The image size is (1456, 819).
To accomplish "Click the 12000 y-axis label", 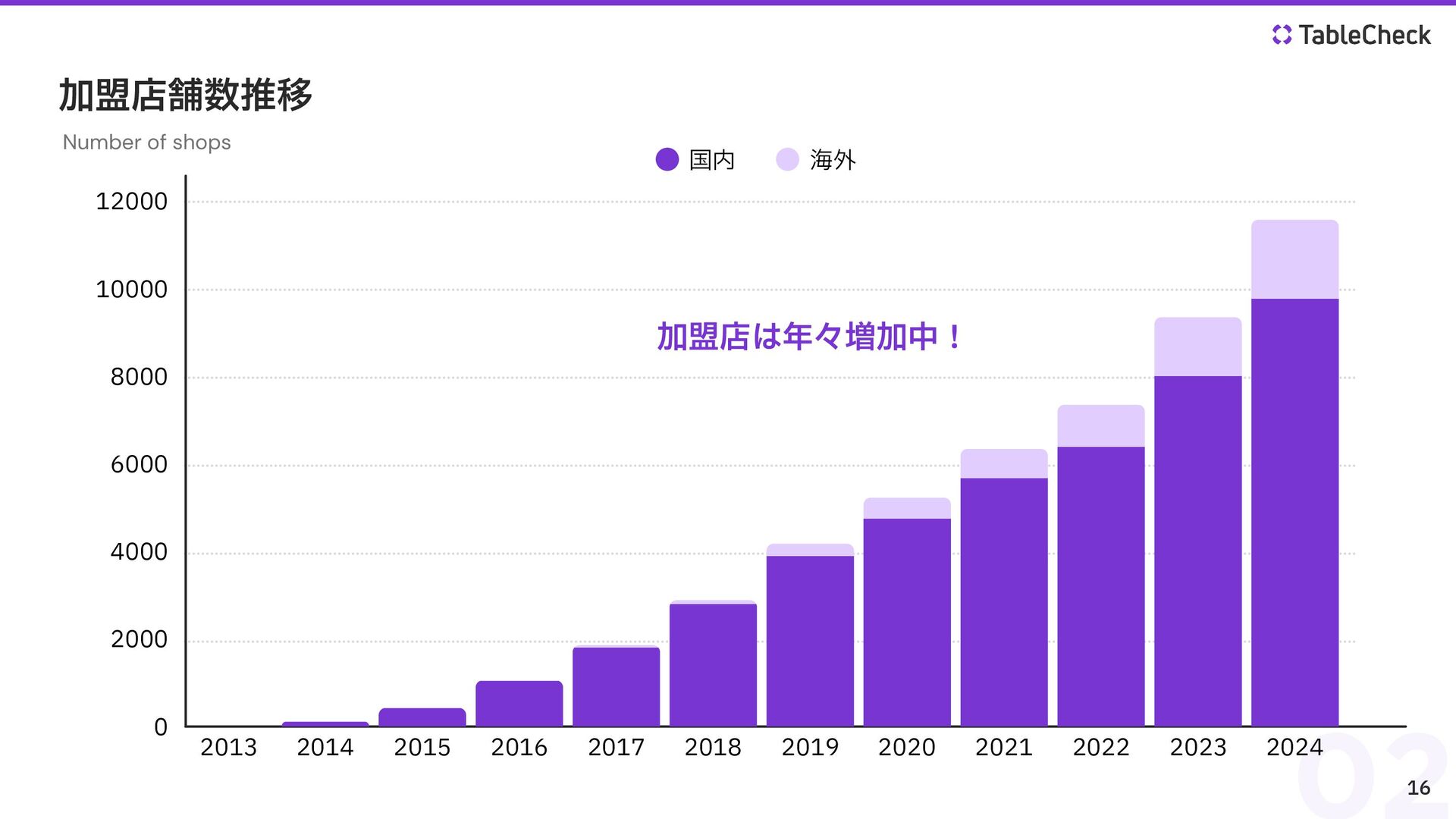I will click(131, 202).
